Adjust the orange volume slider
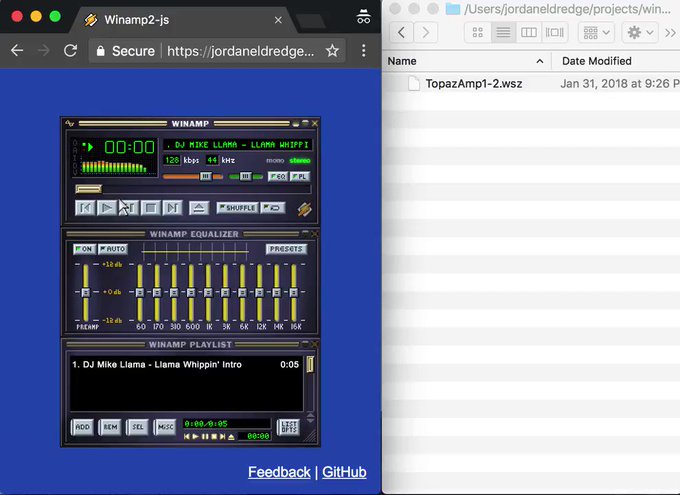This screenshot has height=495, width=680. coord(193,177)
